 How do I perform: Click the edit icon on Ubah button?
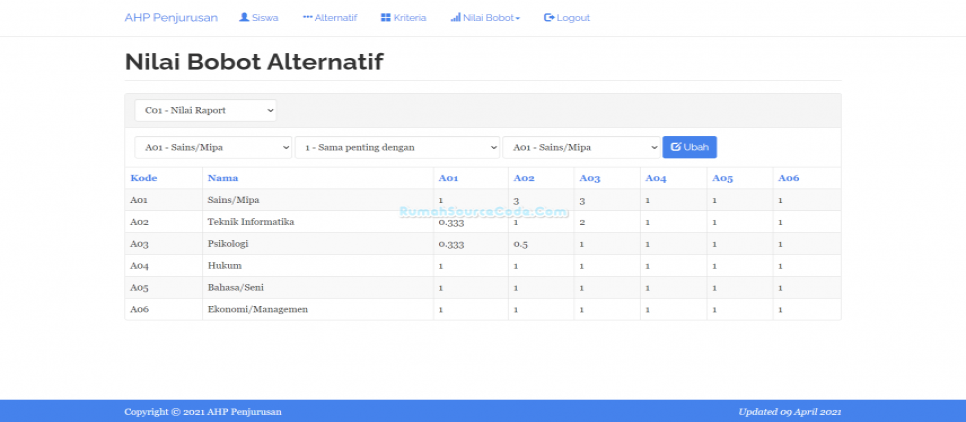(x=675, y=147)
